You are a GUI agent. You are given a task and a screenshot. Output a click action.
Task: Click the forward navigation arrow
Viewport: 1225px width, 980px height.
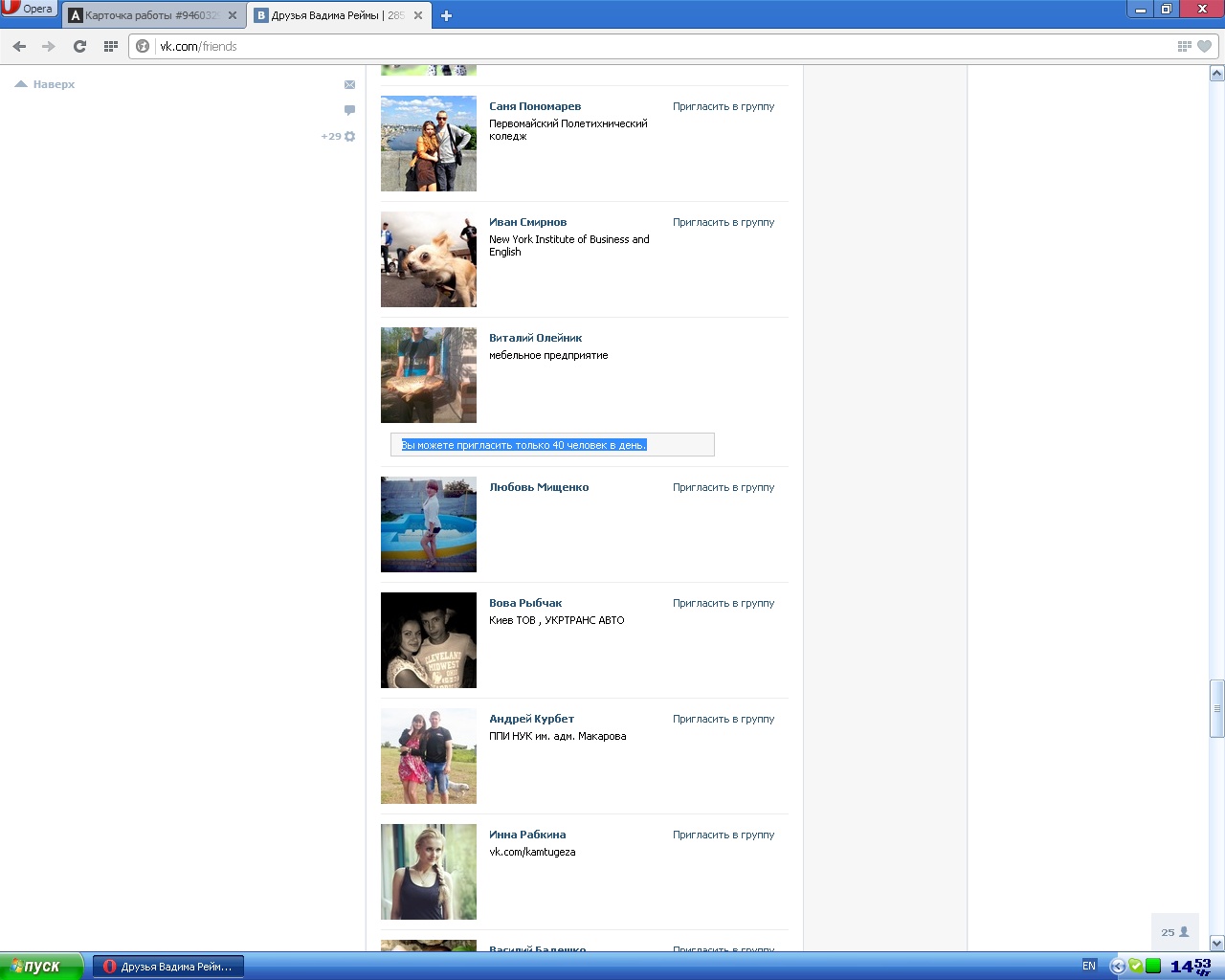coord(49,46)
